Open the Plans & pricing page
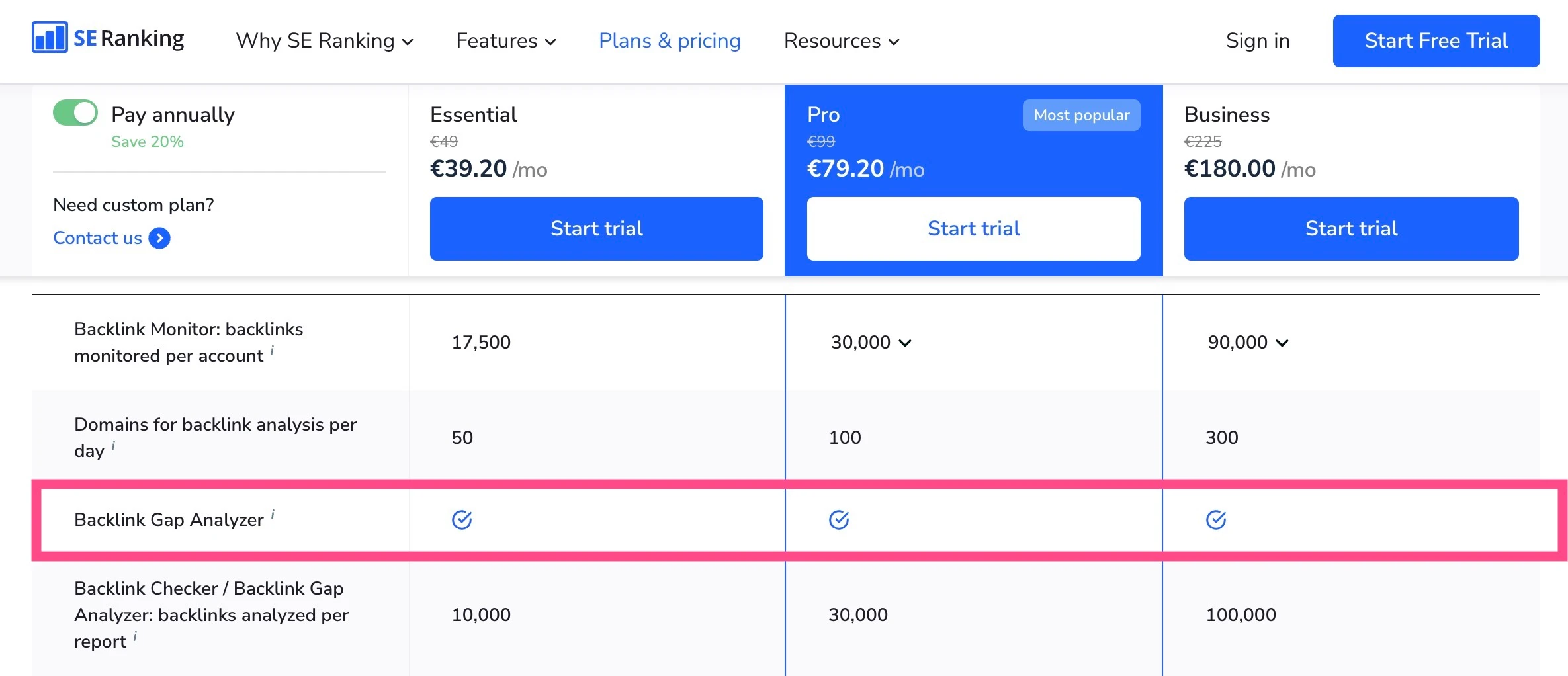 point(670,41)
